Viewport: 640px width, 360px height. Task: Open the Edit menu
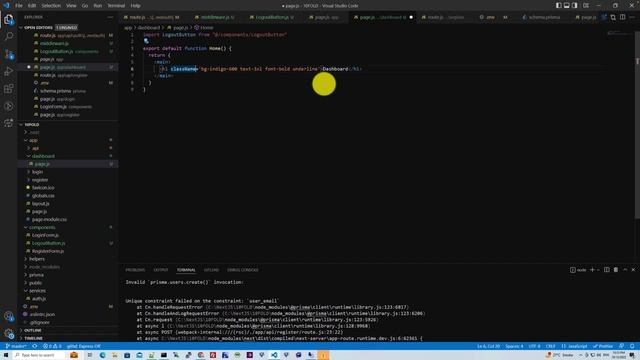point(32,6)
